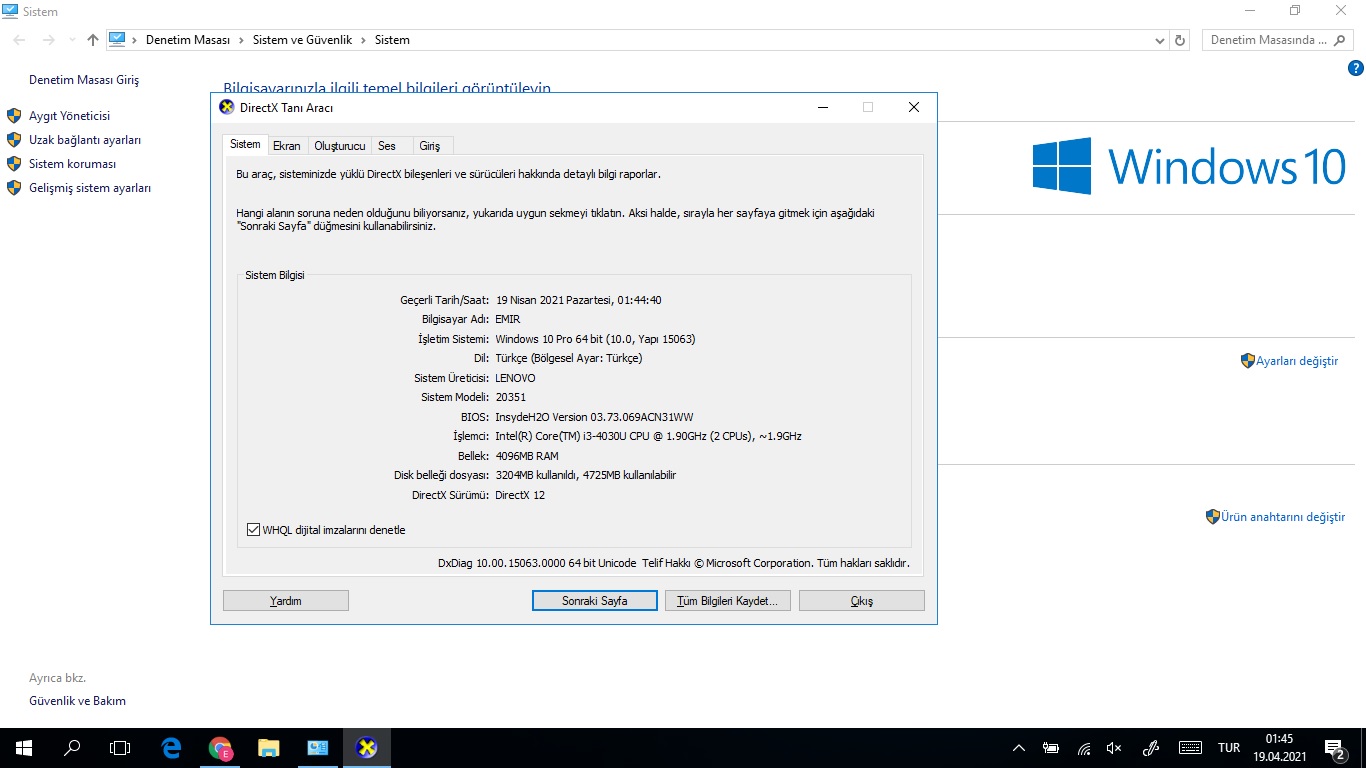Switch to the Oluşturucu tab

coord(340,146)
